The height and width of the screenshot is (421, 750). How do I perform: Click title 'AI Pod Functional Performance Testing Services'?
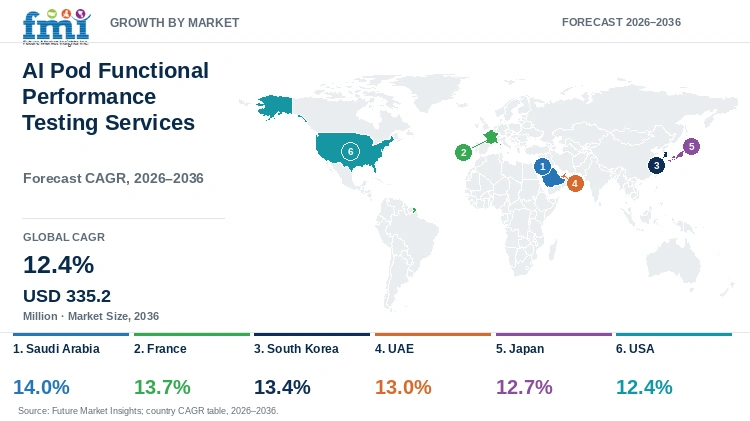(116, 97)
